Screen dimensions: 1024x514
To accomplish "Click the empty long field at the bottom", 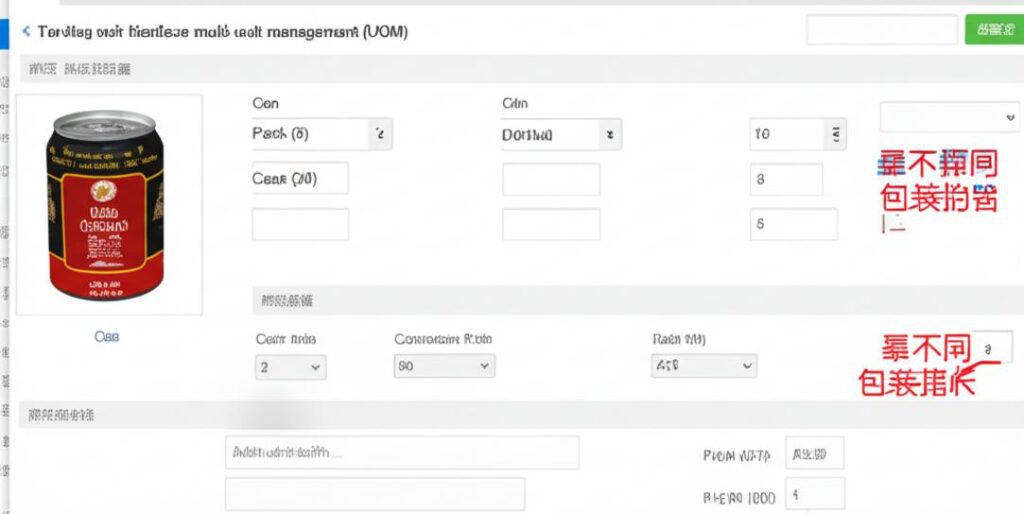I will pos(374,494).
